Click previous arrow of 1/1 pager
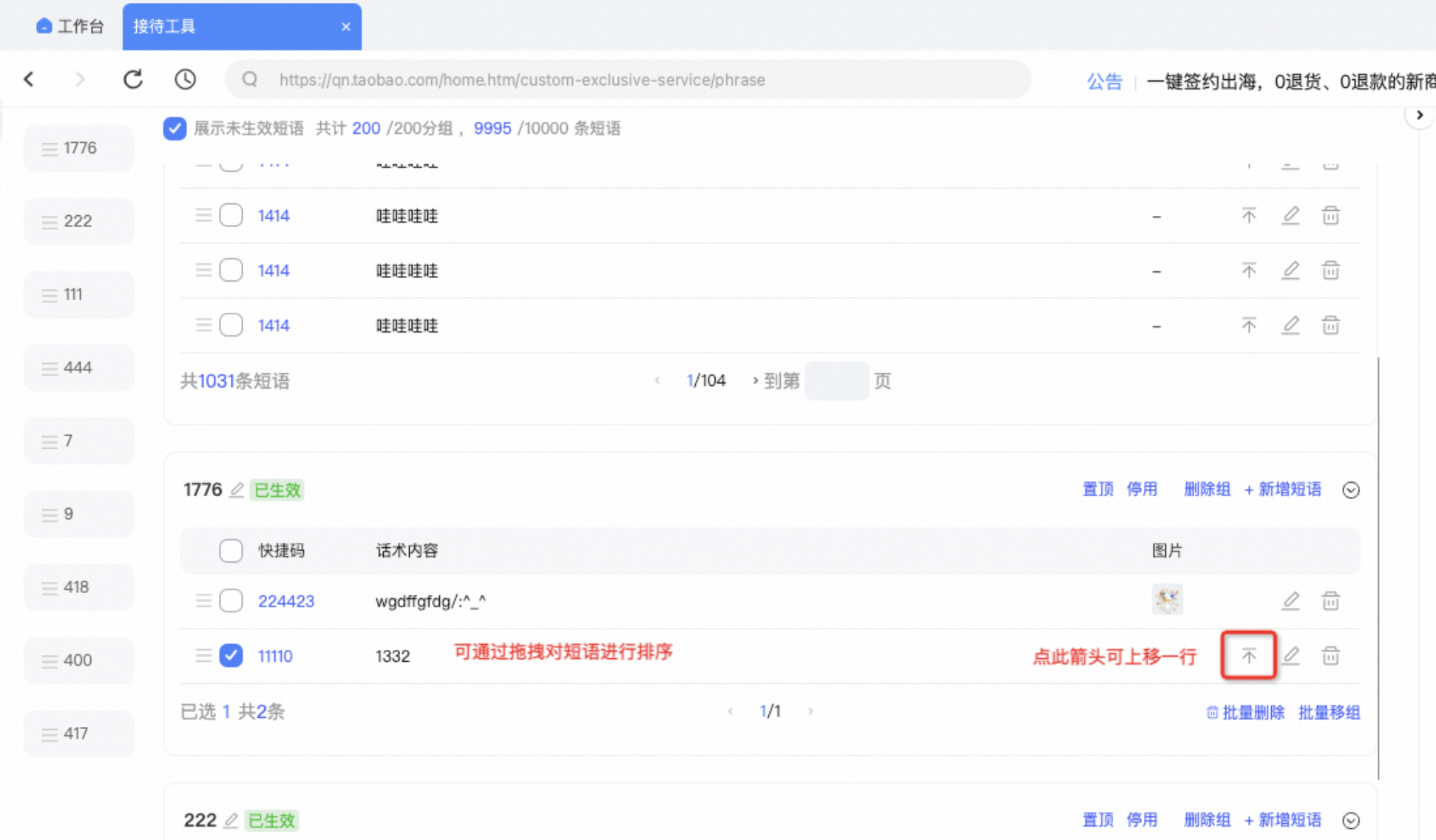Viewport: 1436px width, 840px height. coord(731,711)
